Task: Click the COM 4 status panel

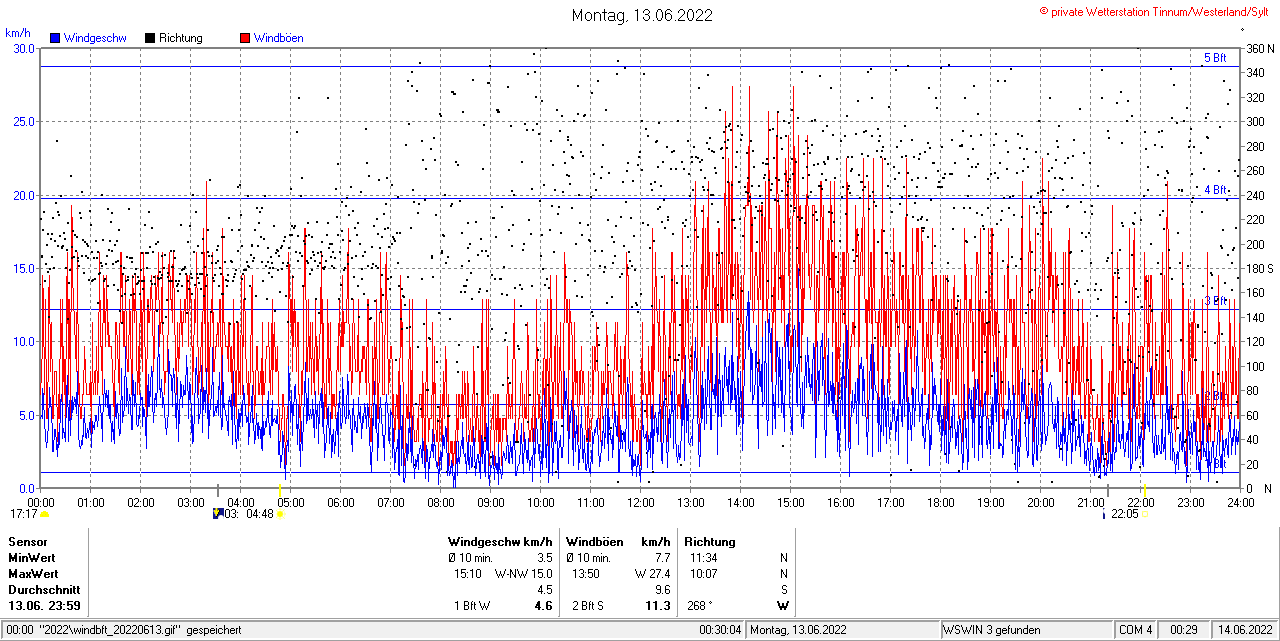Action: click(x=1136, y=630)
